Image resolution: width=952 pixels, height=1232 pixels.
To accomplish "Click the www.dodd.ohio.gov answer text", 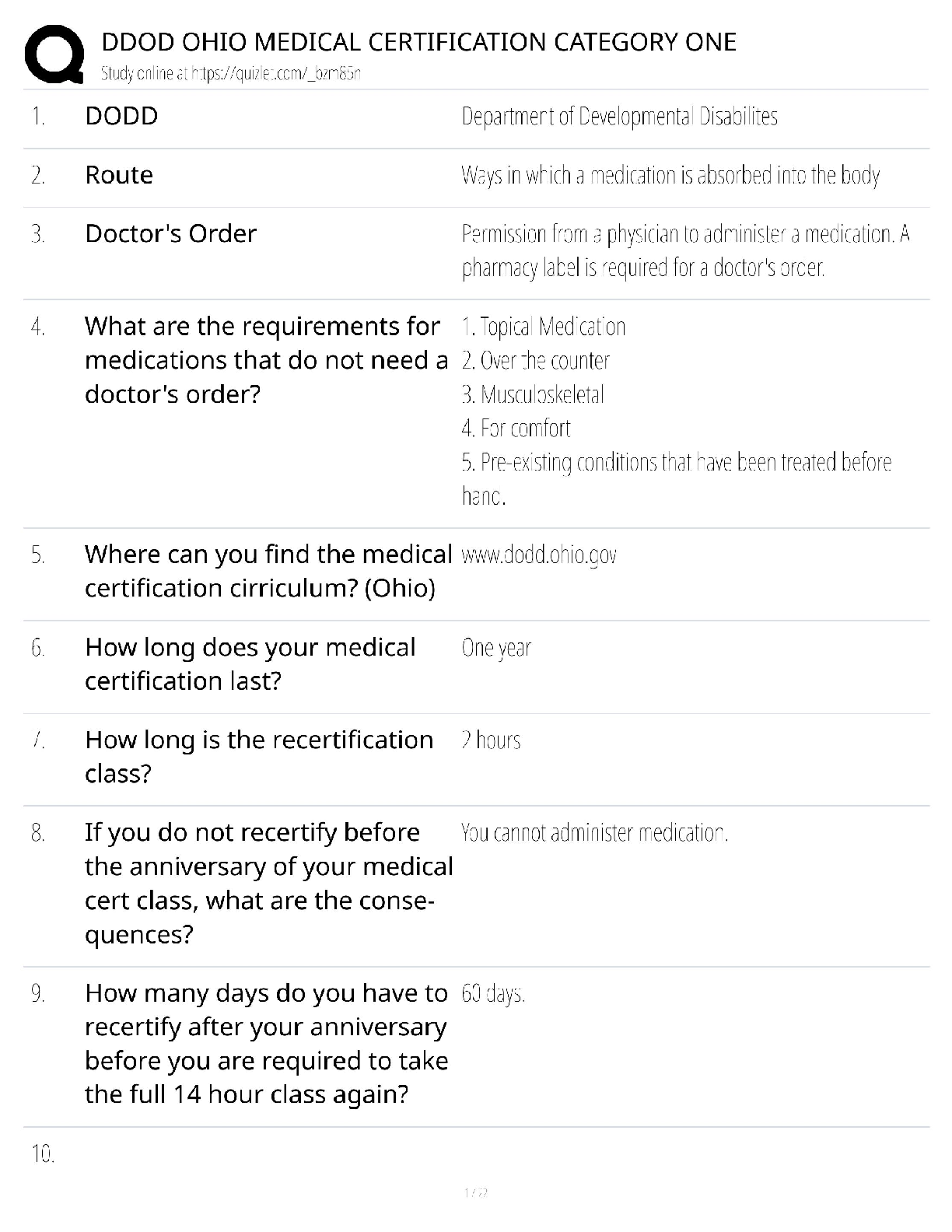I will 539,555.
